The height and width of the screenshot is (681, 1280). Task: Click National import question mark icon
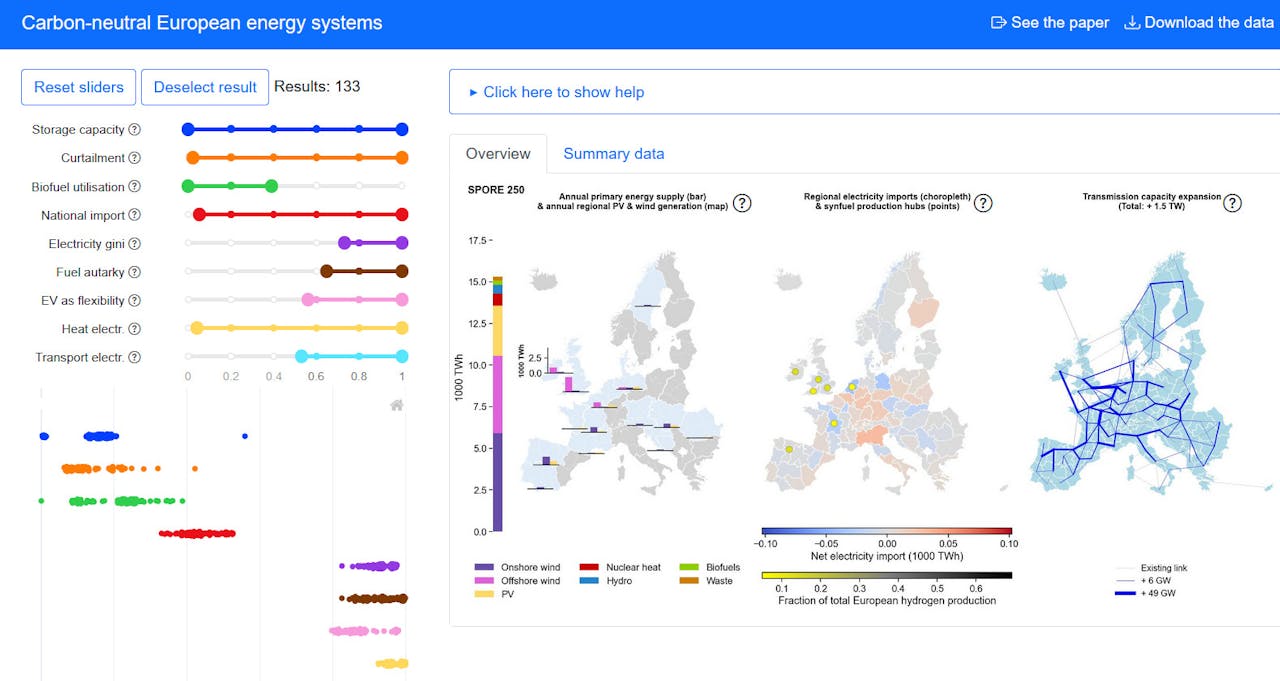coord(134,215)
